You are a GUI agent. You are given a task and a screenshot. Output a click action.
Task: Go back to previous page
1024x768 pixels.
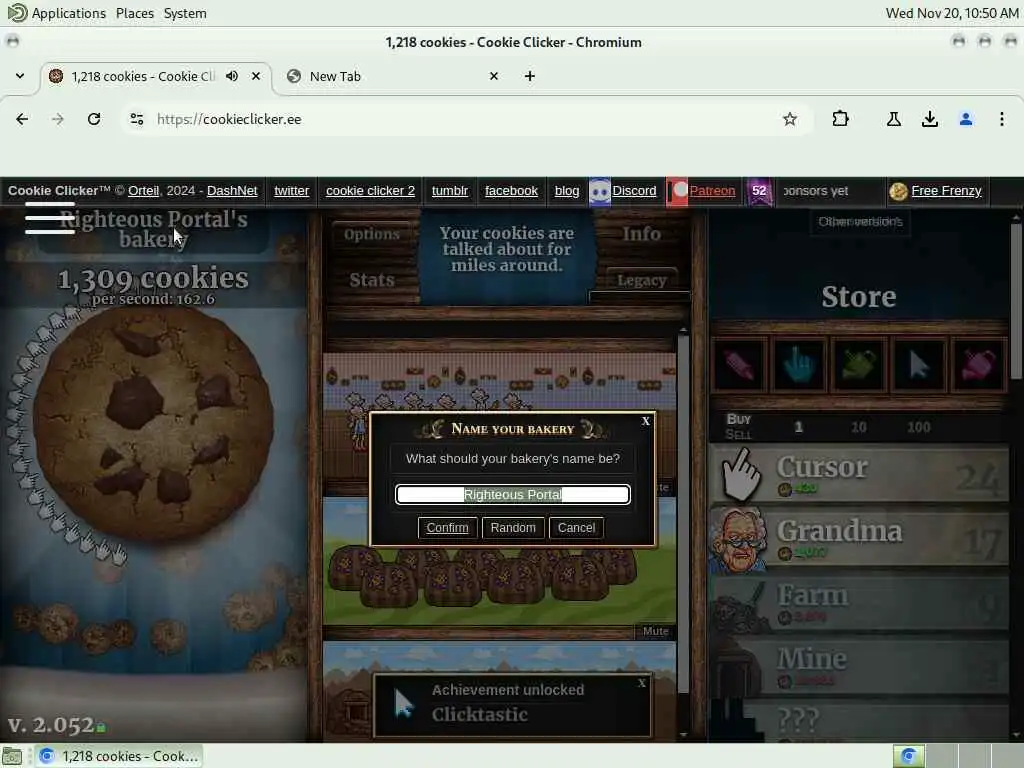[x=22, y=119]
